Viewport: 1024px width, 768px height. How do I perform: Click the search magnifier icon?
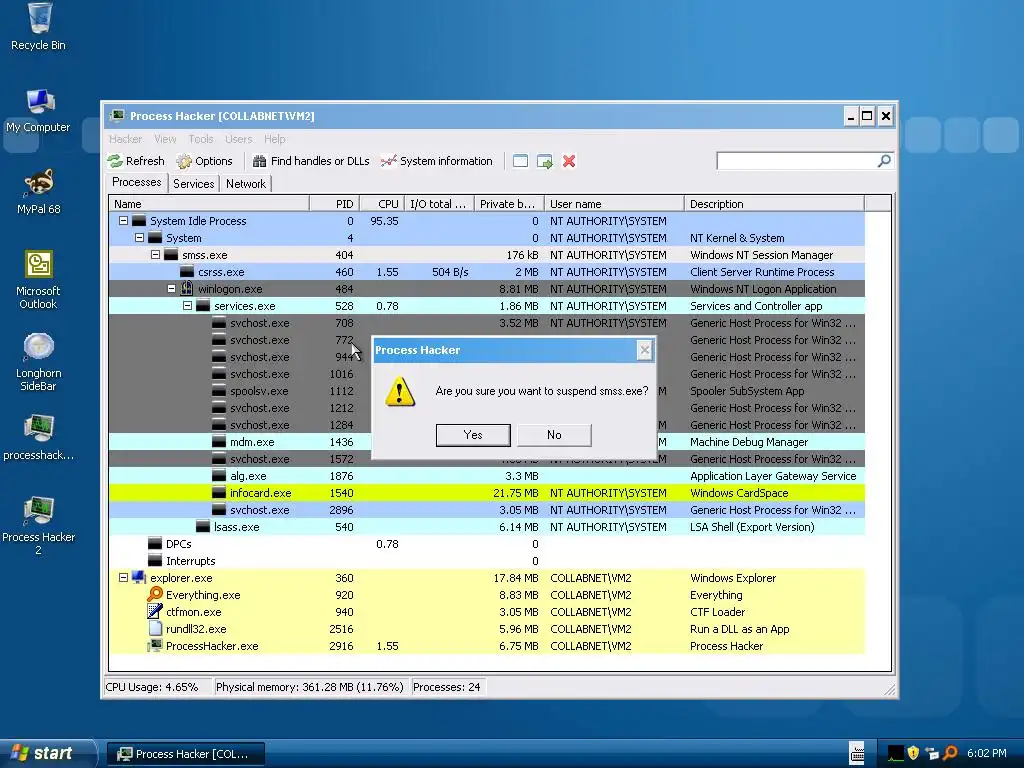[x=884, y=161]
